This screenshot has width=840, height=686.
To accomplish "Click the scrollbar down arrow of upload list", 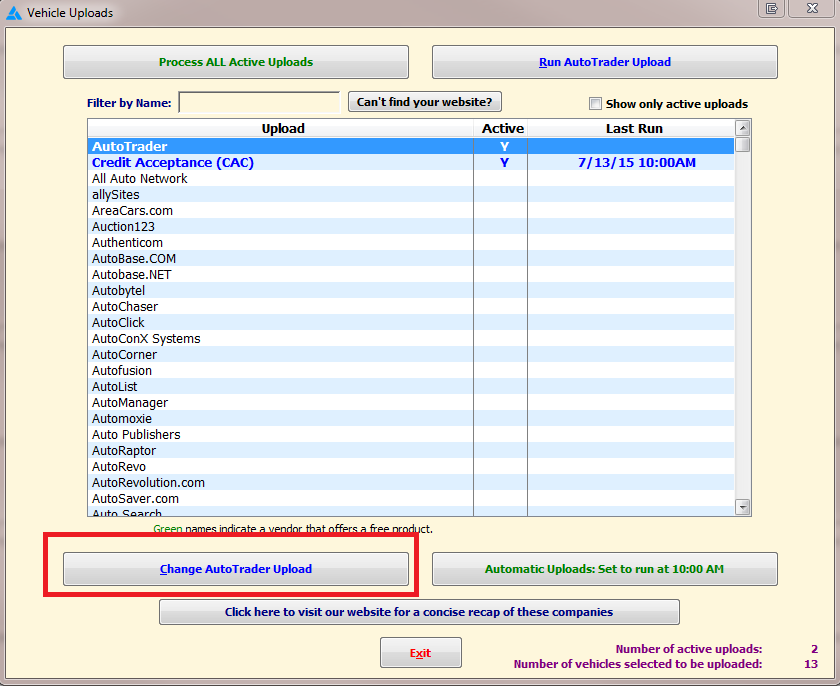I will (742, 507).
